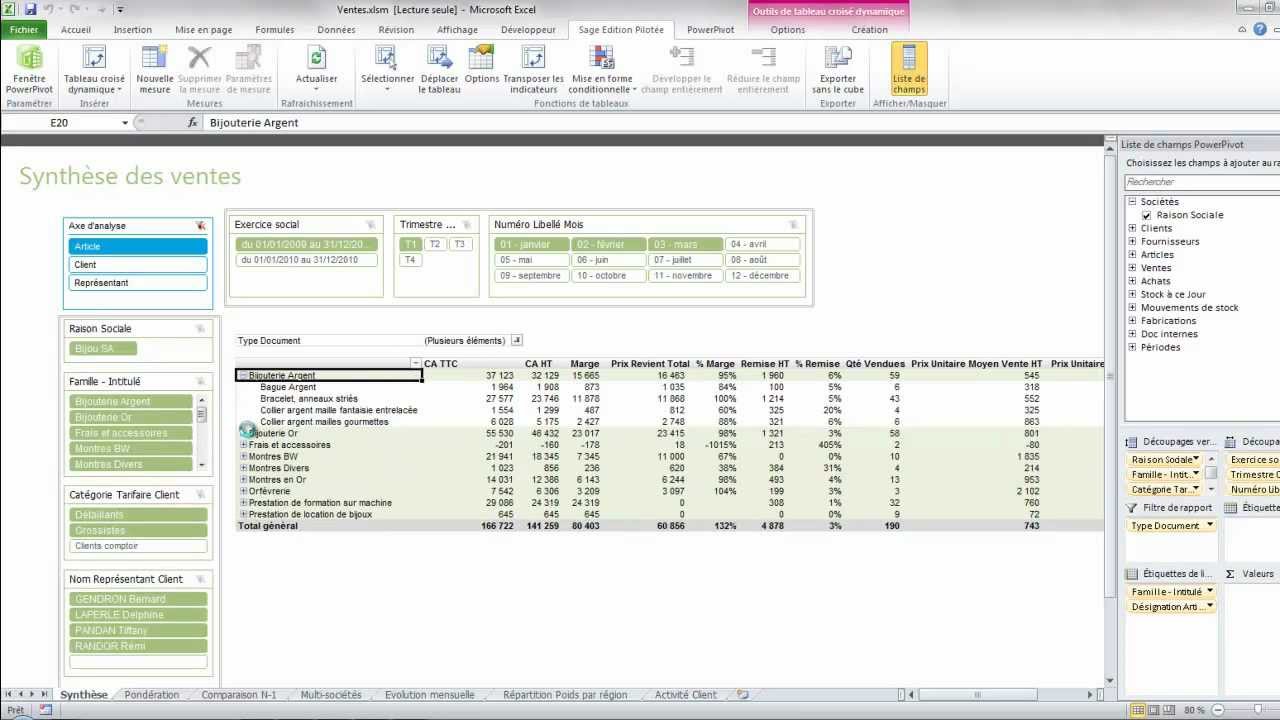Open the PowerPivot ribbon tab

pos(710,30)
